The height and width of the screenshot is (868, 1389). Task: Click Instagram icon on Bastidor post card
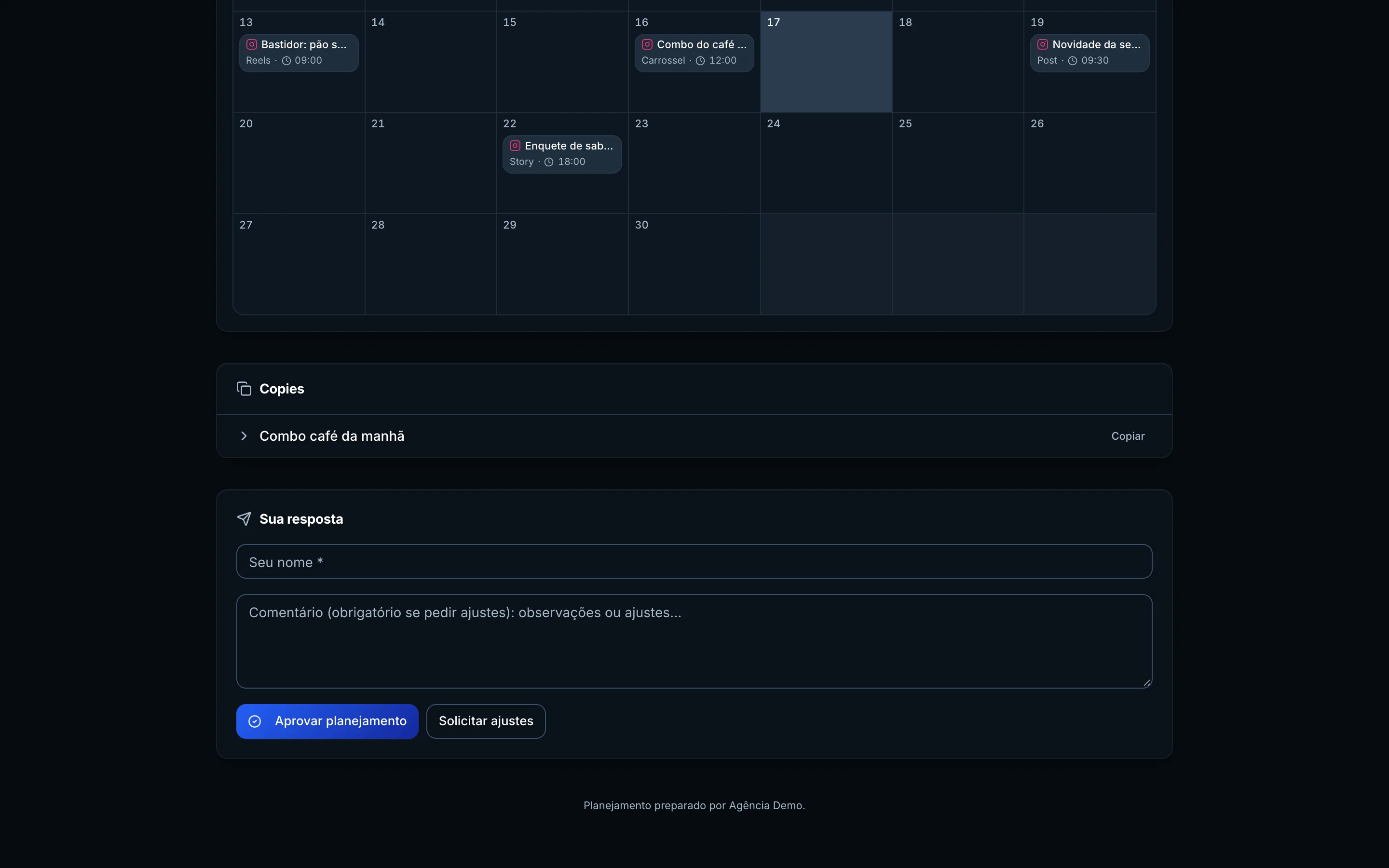251,44
